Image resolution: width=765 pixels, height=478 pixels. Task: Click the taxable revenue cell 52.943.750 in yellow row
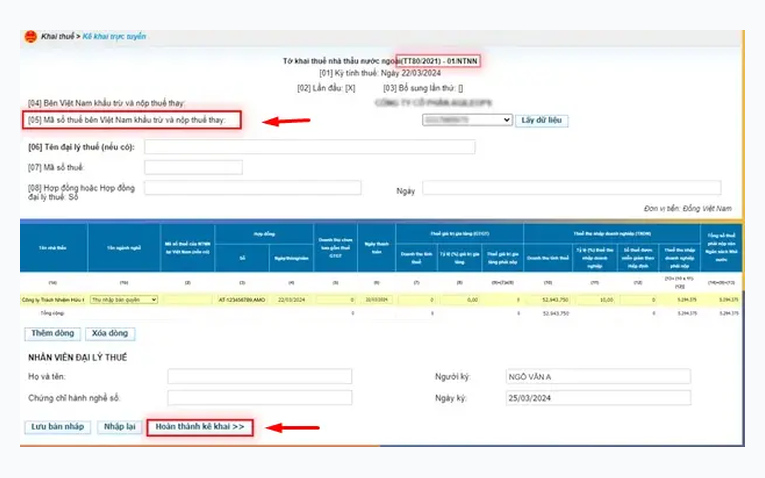[x=548, y=299]
